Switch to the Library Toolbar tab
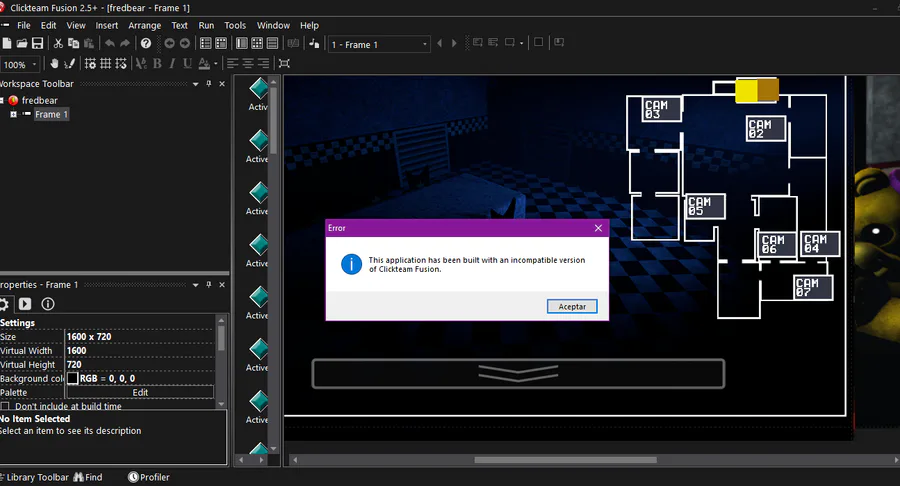900x486 pixels. point(33,477)
